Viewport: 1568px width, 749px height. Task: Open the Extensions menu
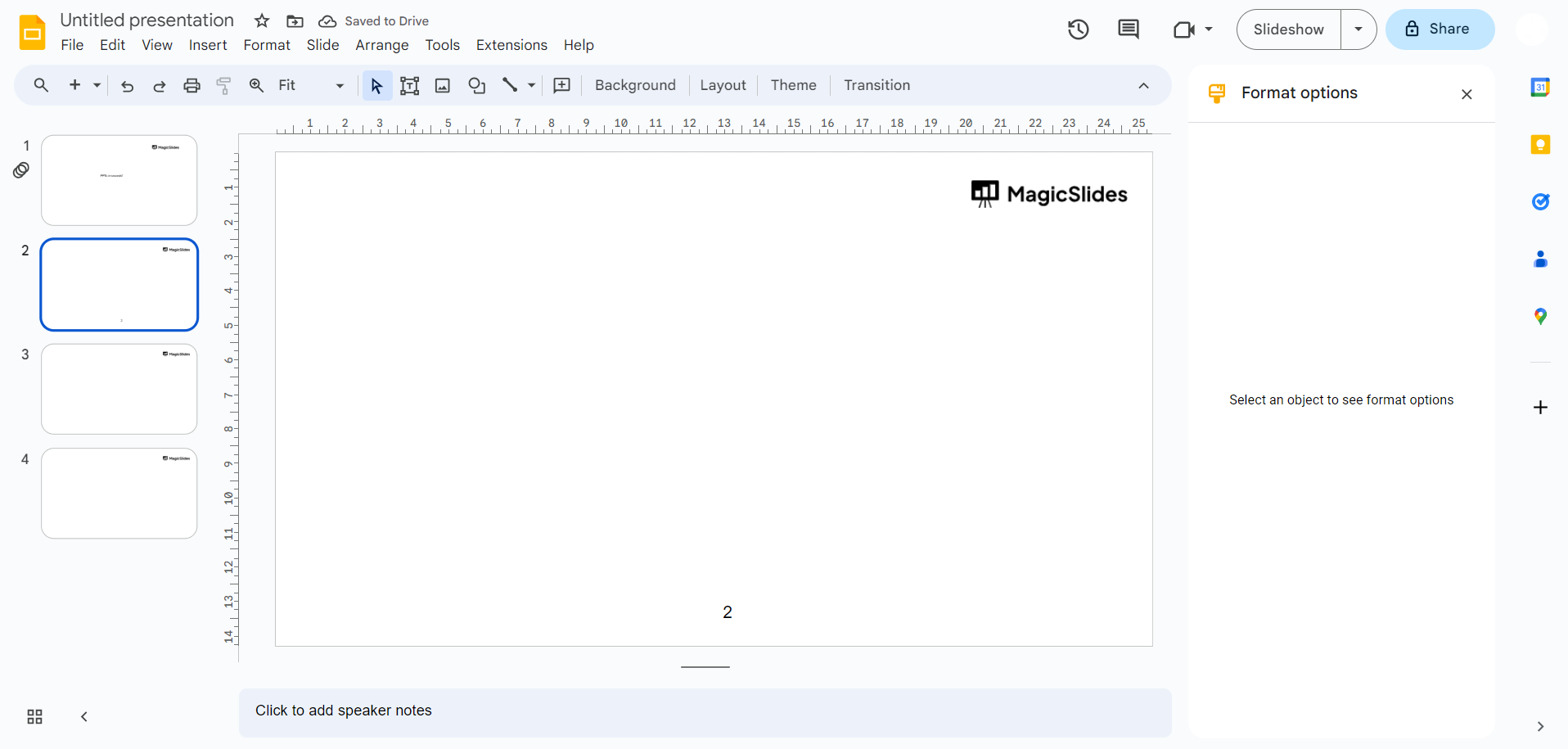511,45
